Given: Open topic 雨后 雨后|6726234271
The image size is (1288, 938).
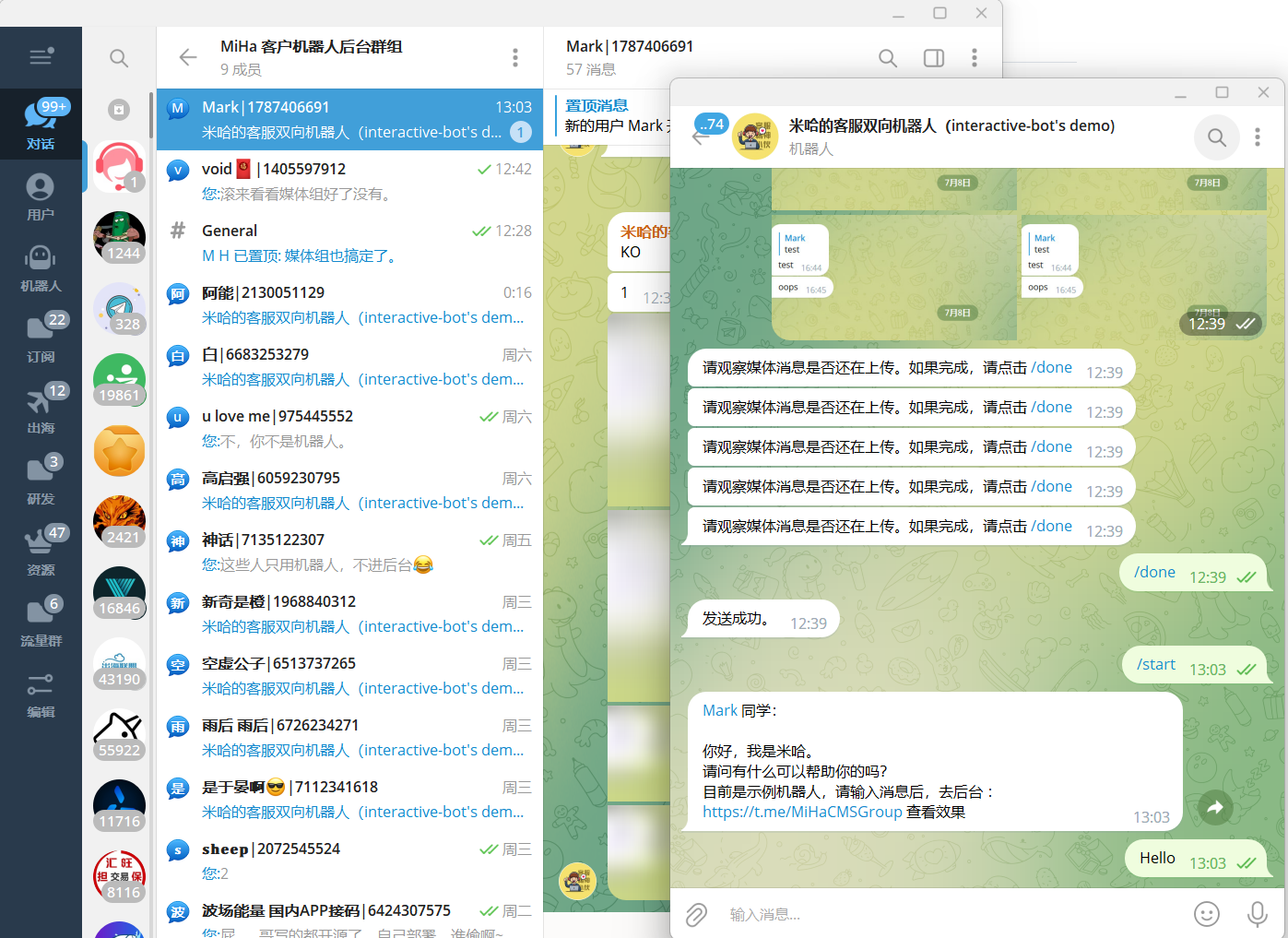Looking at the screenshot, I should tap(349, 737).
